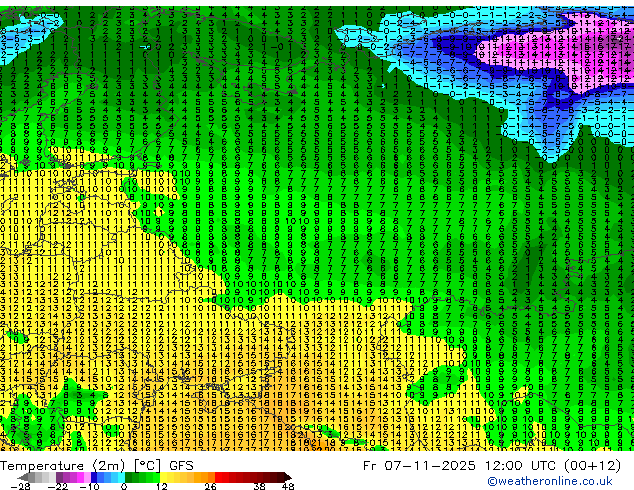Click the grey left arrow tip of the legend
The image size is (634, 490).
[x=23, y=478]
